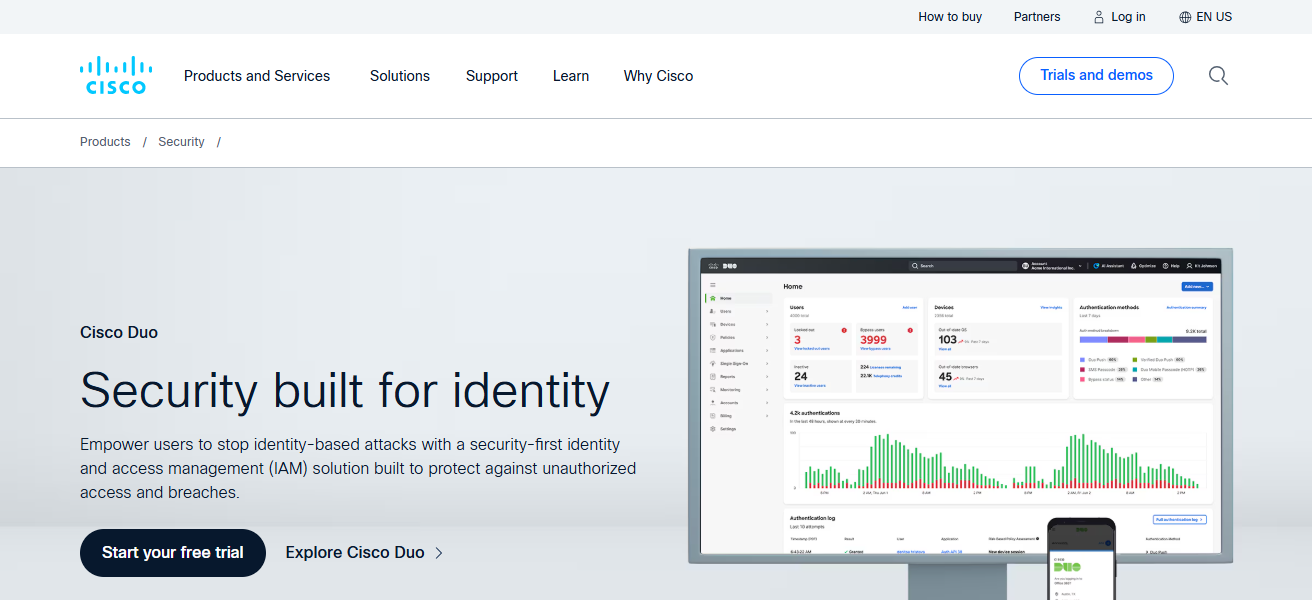Click the Explore Cisco Duo link

coord(364,553)
